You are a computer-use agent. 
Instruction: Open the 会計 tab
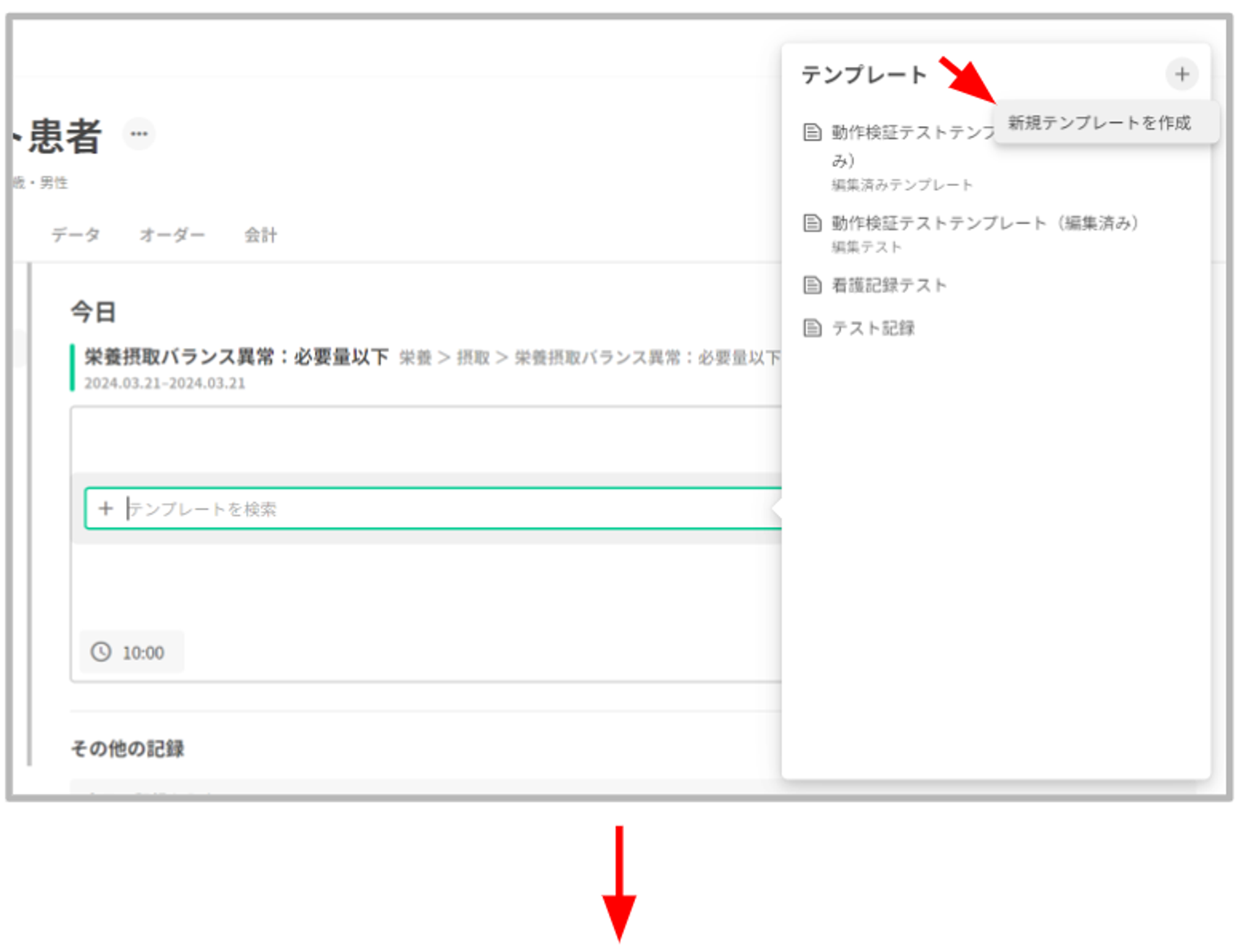[x=260, y=234]
